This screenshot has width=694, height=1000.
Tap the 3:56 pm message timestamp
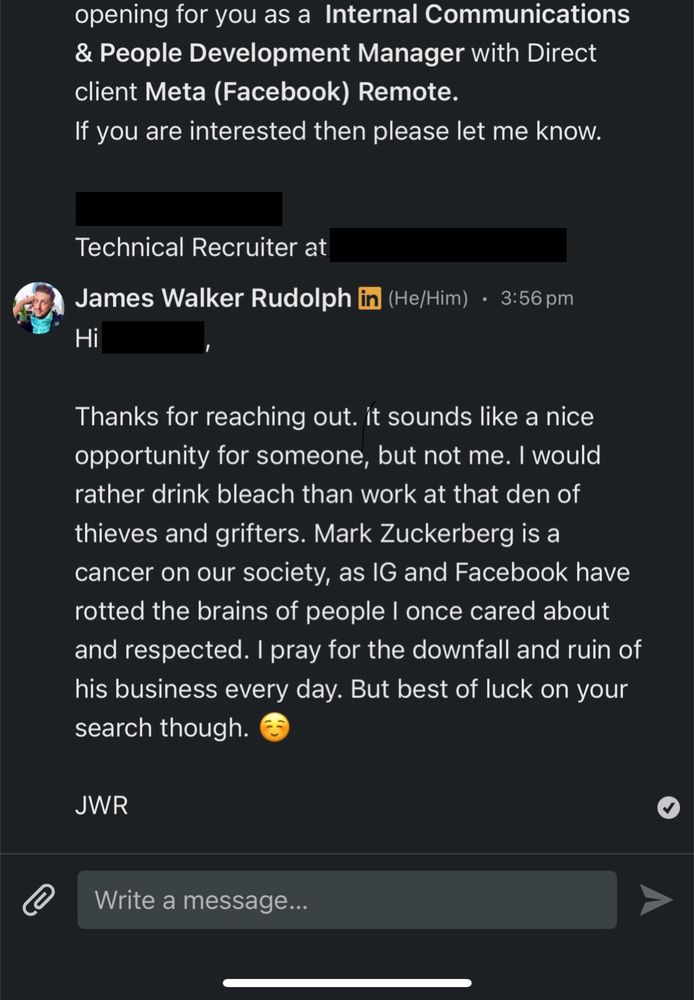536,298
